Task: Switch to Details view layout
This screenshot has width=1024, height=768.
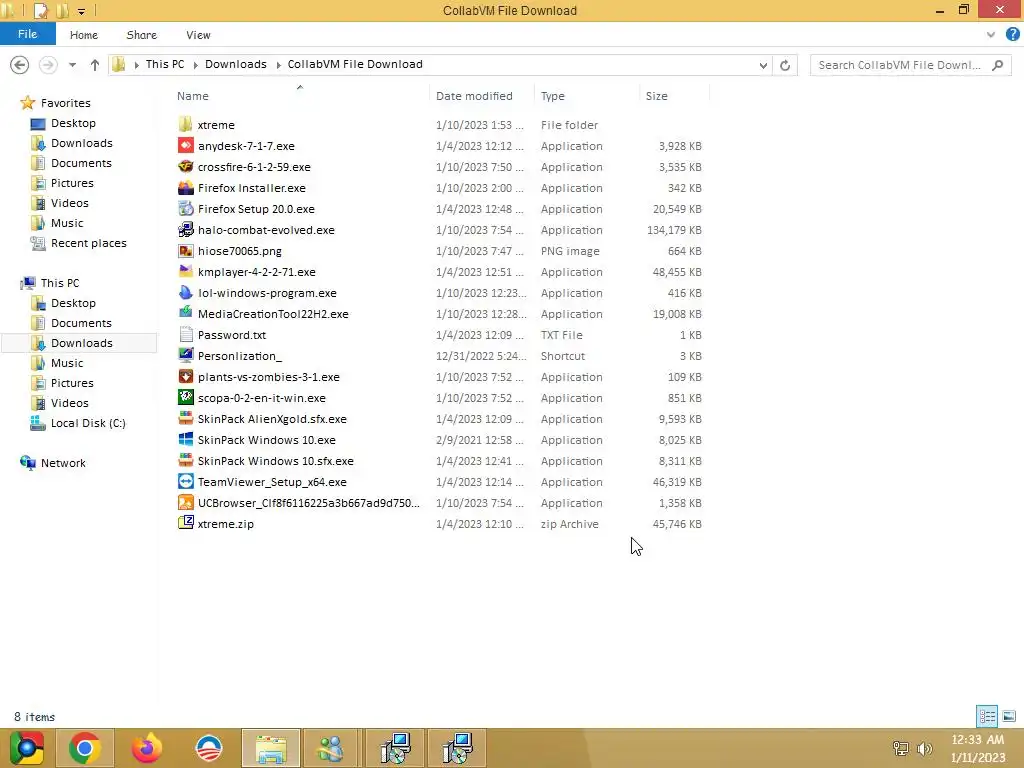Action: pyautogui.click(x=987, y=716)
